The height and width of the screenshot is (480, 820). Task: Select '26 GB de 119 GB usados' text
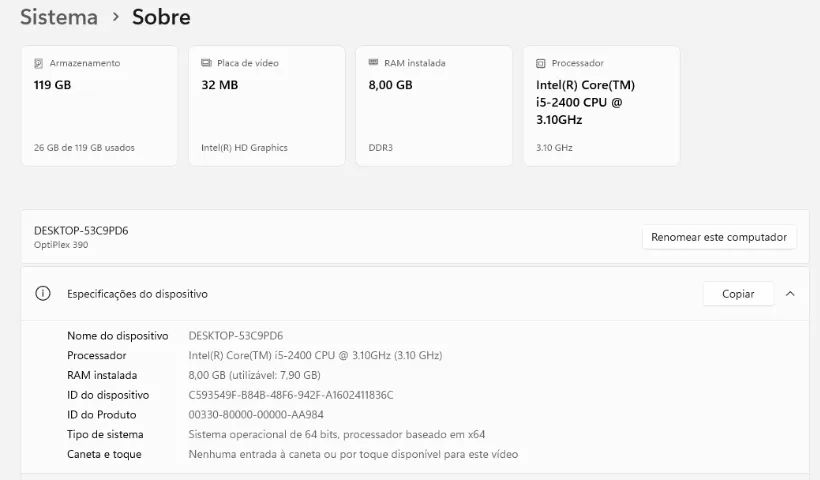point(84,148)
